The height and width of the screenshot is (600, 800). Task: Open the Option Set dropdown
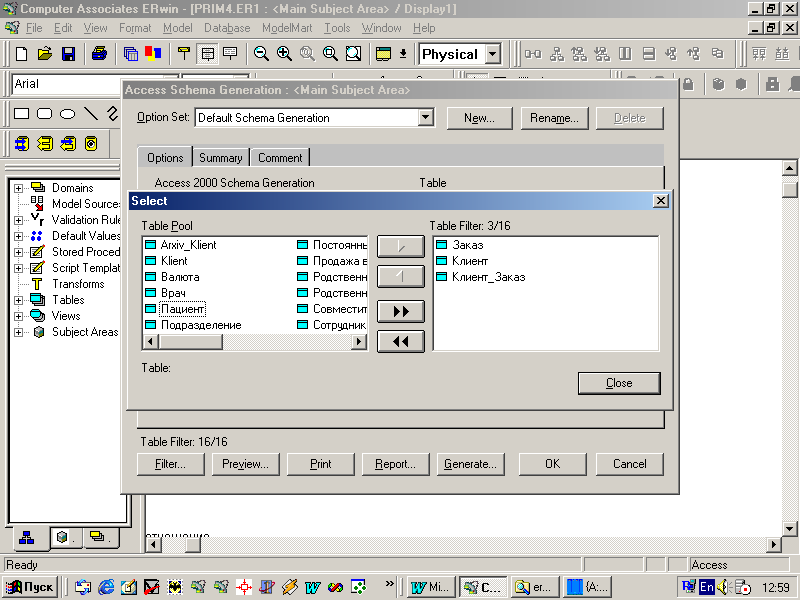point(426,118)
